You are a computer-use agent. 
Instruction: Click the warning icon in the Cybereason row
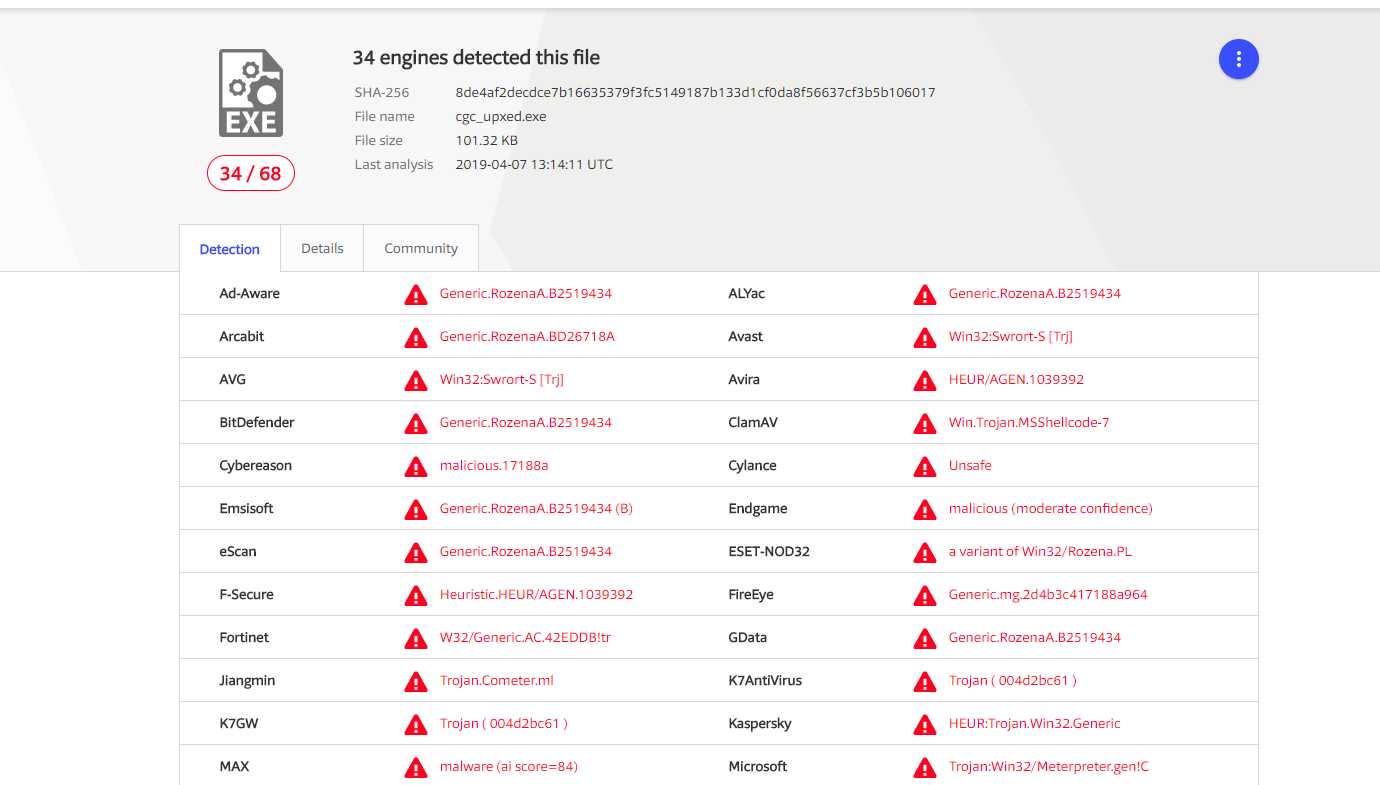416,466
